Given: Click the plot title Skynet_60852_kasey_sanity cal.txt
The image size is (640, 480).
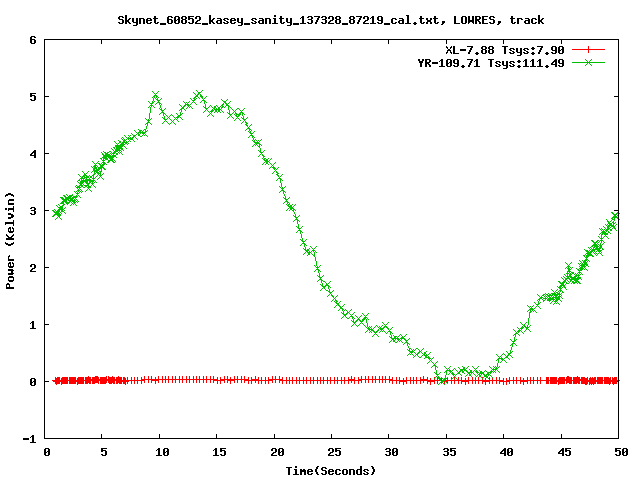Looking at the screenshot, I should (331, 20).
